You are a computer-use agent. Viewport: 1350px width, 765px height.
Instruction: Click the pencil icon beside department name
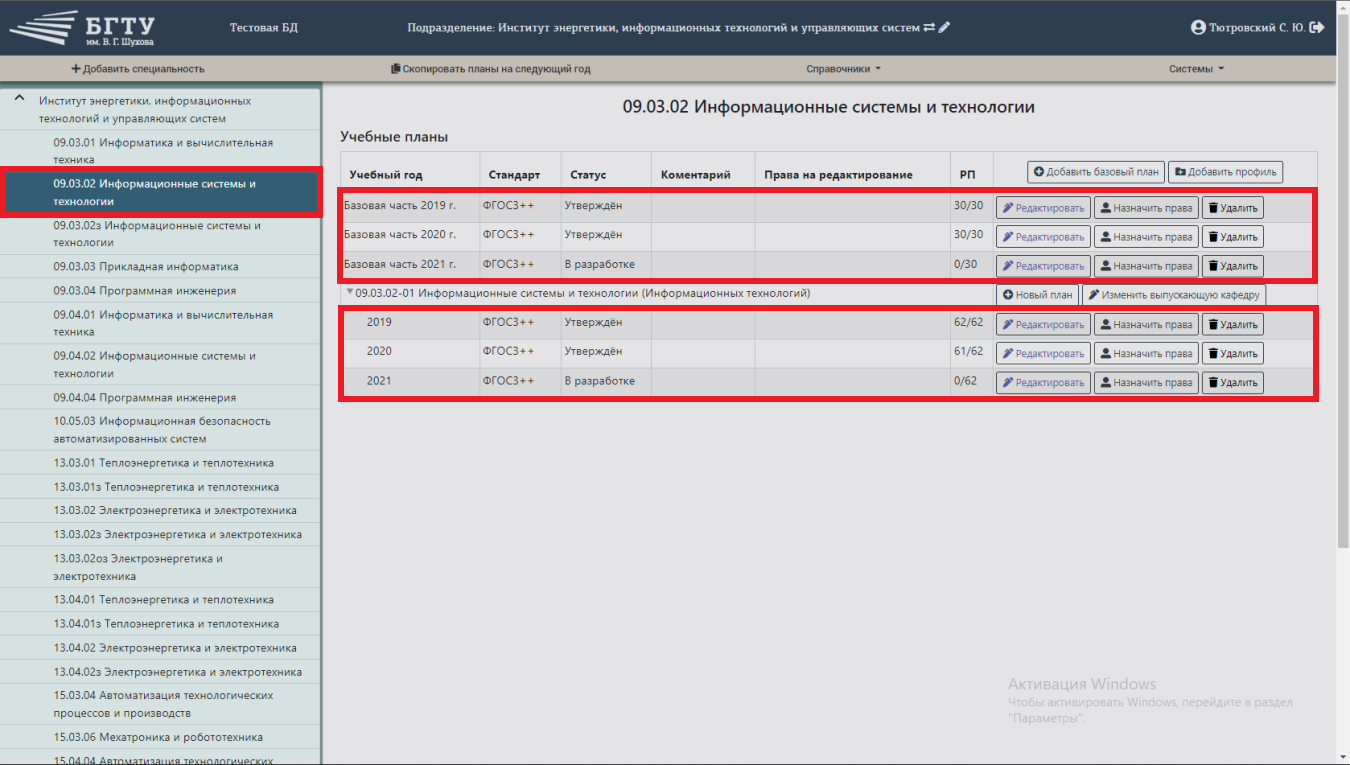(x=944, y=28)
